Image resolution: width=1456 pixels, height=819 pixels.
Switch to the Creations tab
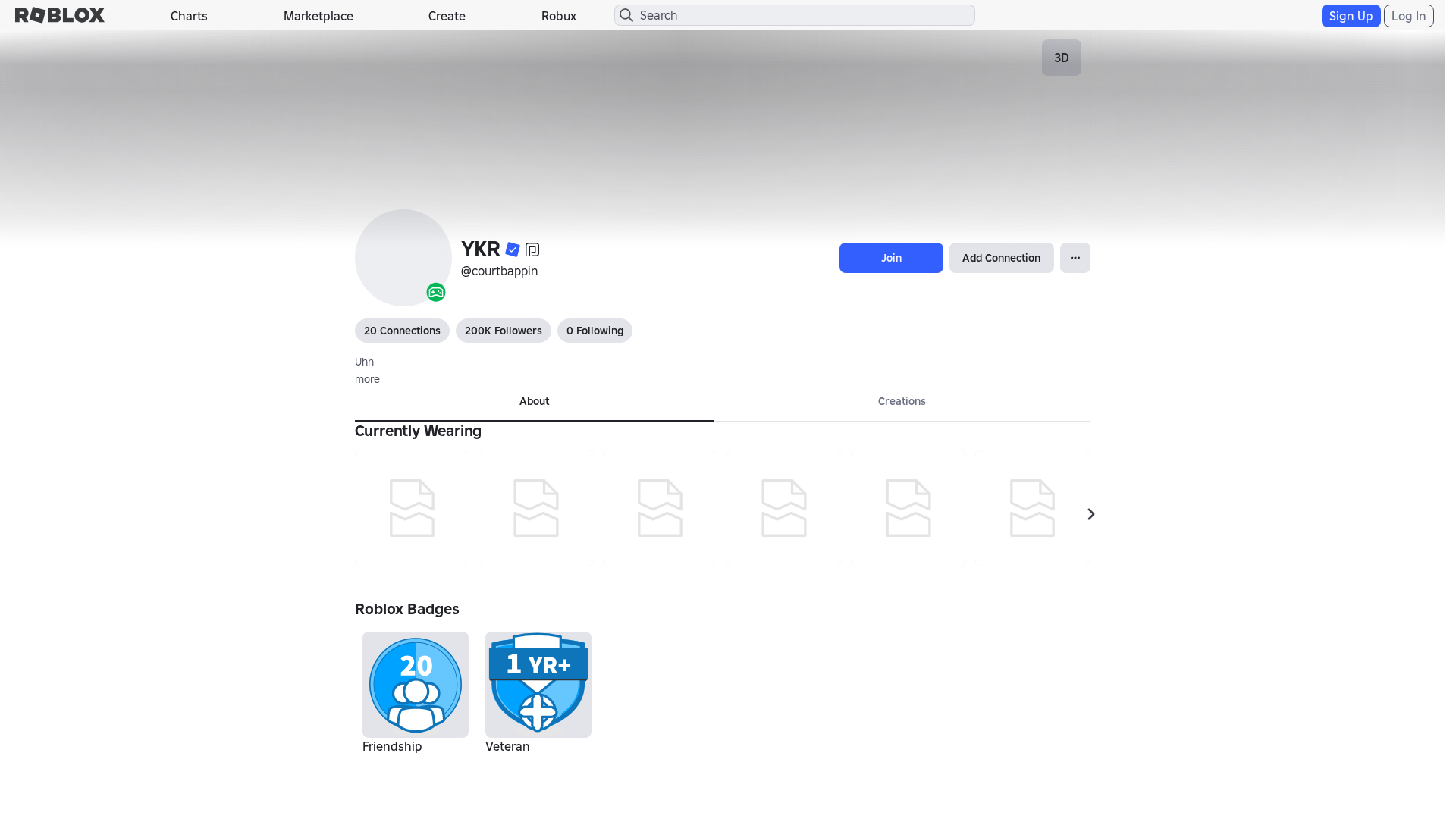[902, 402]
